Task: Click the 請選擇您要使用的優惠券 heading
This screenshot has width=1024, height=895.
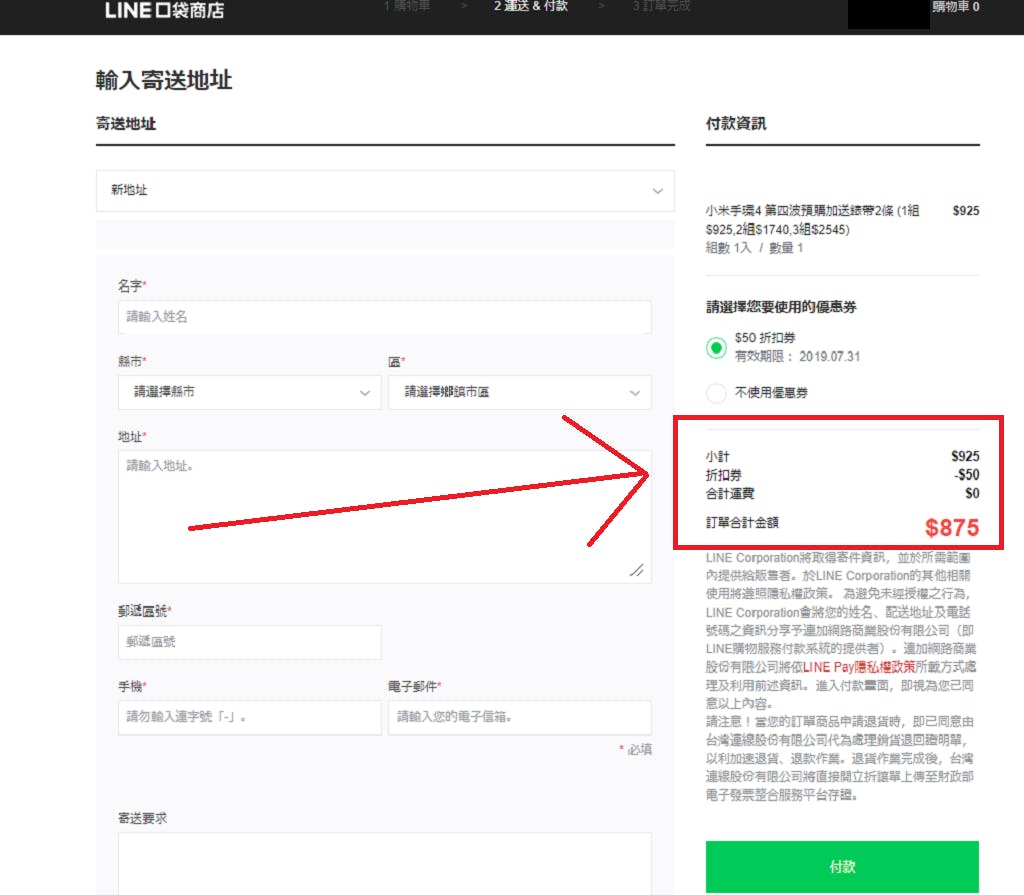Action: pos(781,307)
